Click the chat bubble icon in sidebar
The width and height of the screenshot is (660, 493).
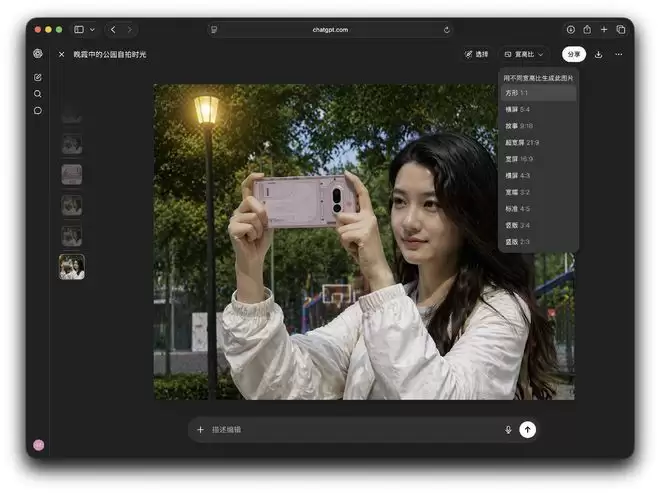pyautogui.click(x=38, y=110)
